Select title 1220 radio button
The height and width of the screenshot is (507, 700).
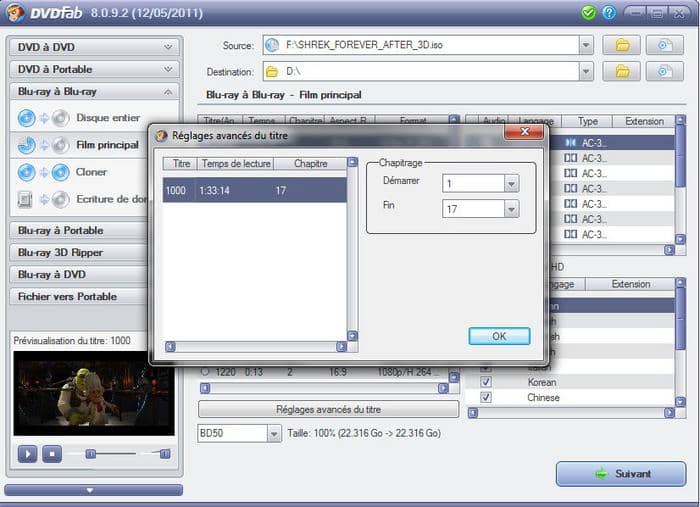click(x=205, y=372)
